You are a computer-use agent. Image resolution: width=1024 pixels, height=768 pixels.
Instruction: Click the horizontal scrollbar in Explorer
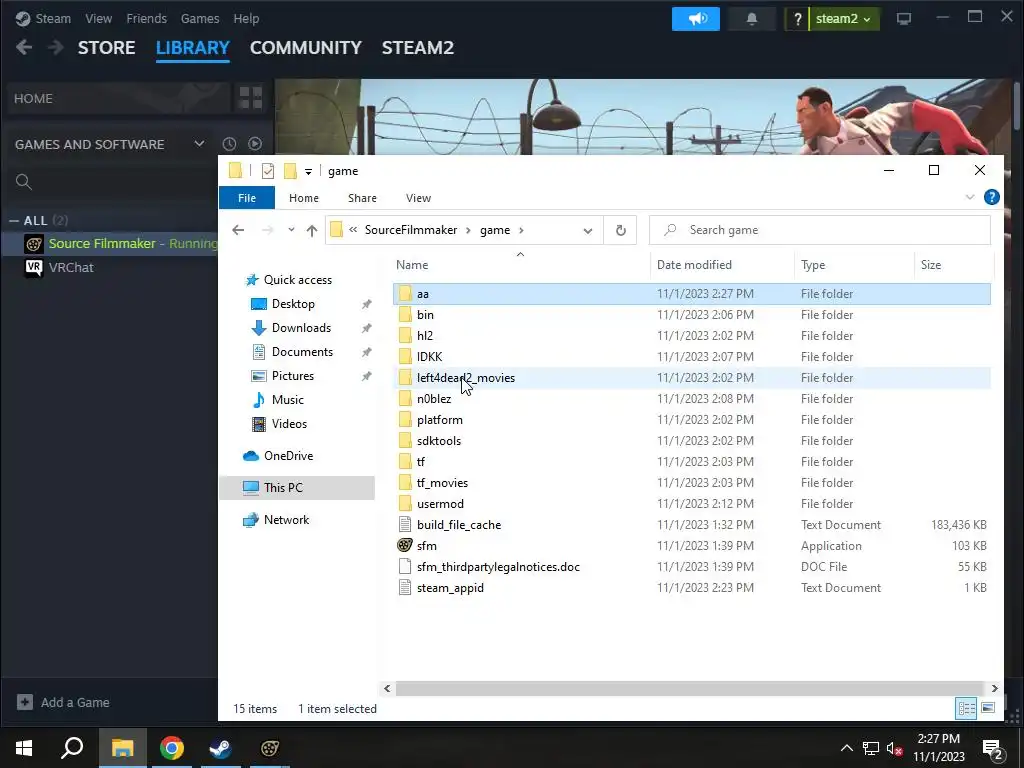click(690, 688)
